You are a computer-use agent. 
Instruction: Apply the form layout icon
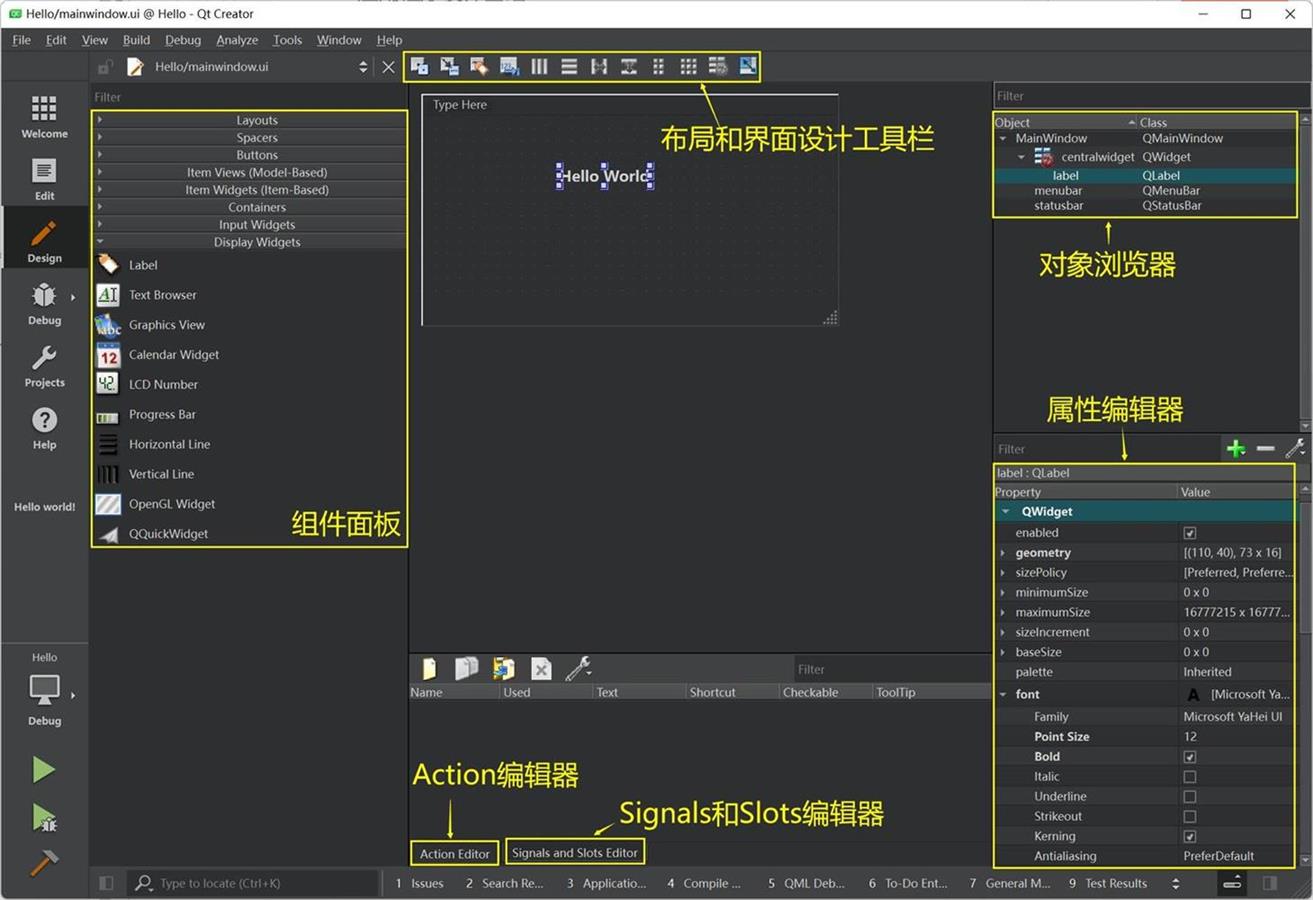pos(658,66)
